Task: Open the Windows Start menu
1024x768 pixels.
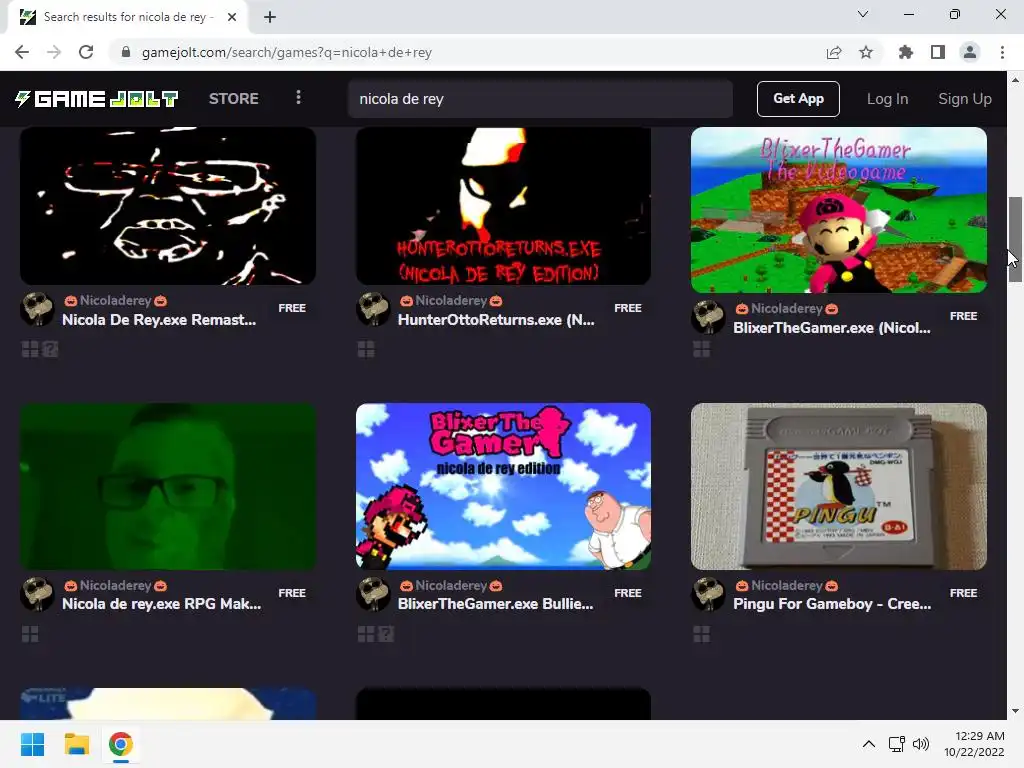Action: click(x=32, y=744)
